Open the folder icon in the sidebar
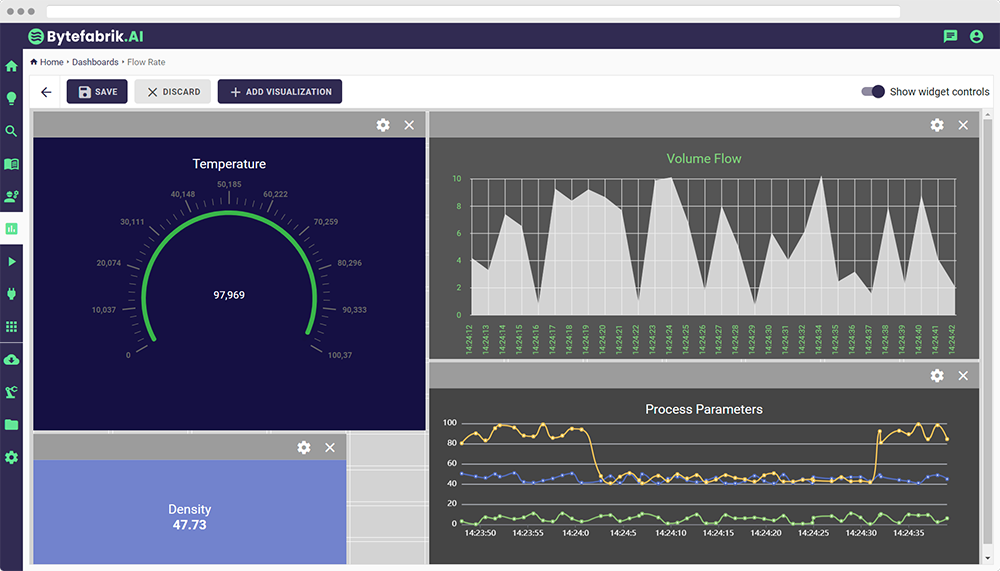The width and height of the screenshot is (1000, 571). pyautogui.click(x=12, y=424)
